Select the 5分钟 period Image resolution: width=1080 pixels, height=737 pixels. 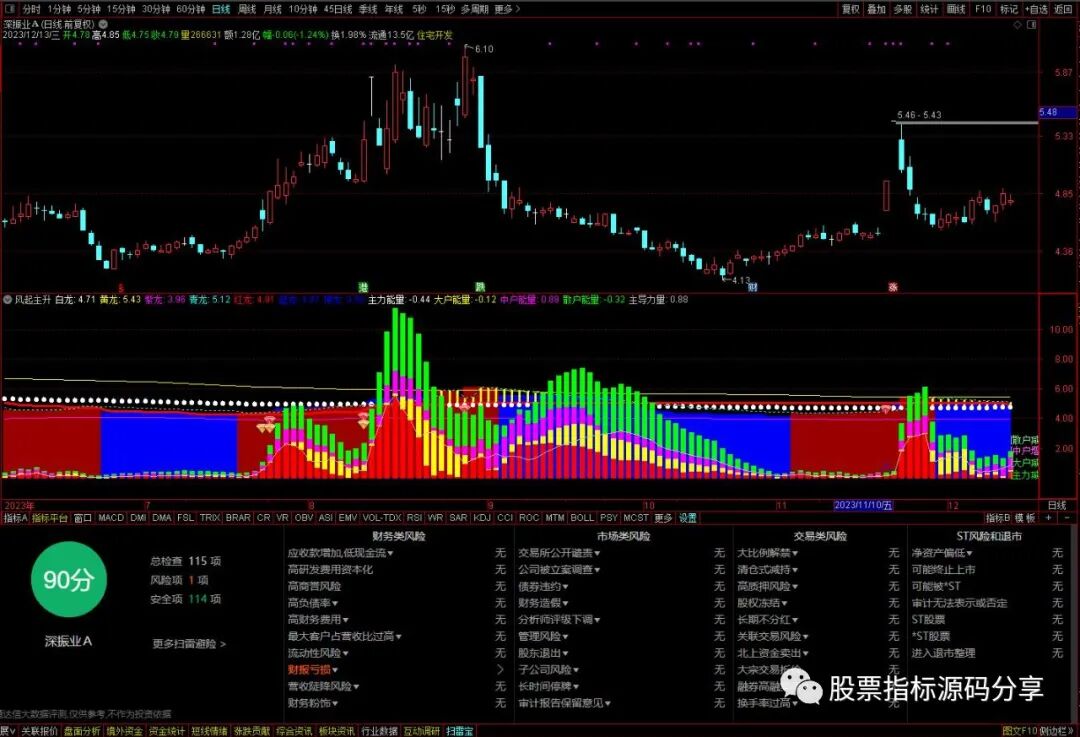[89, 9]
